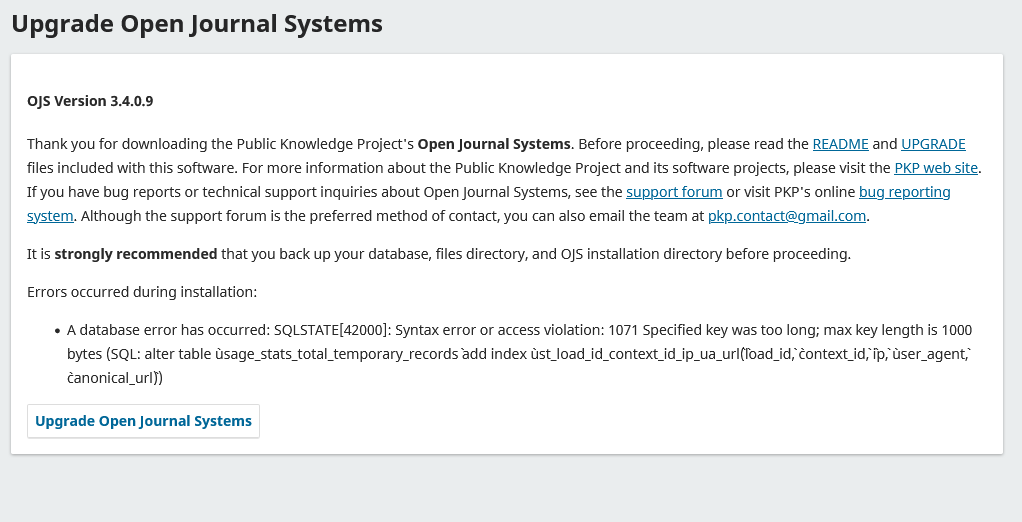Click the bold 'strongly recommended' text
This screenshot has width=1022, height=522.
135,254
